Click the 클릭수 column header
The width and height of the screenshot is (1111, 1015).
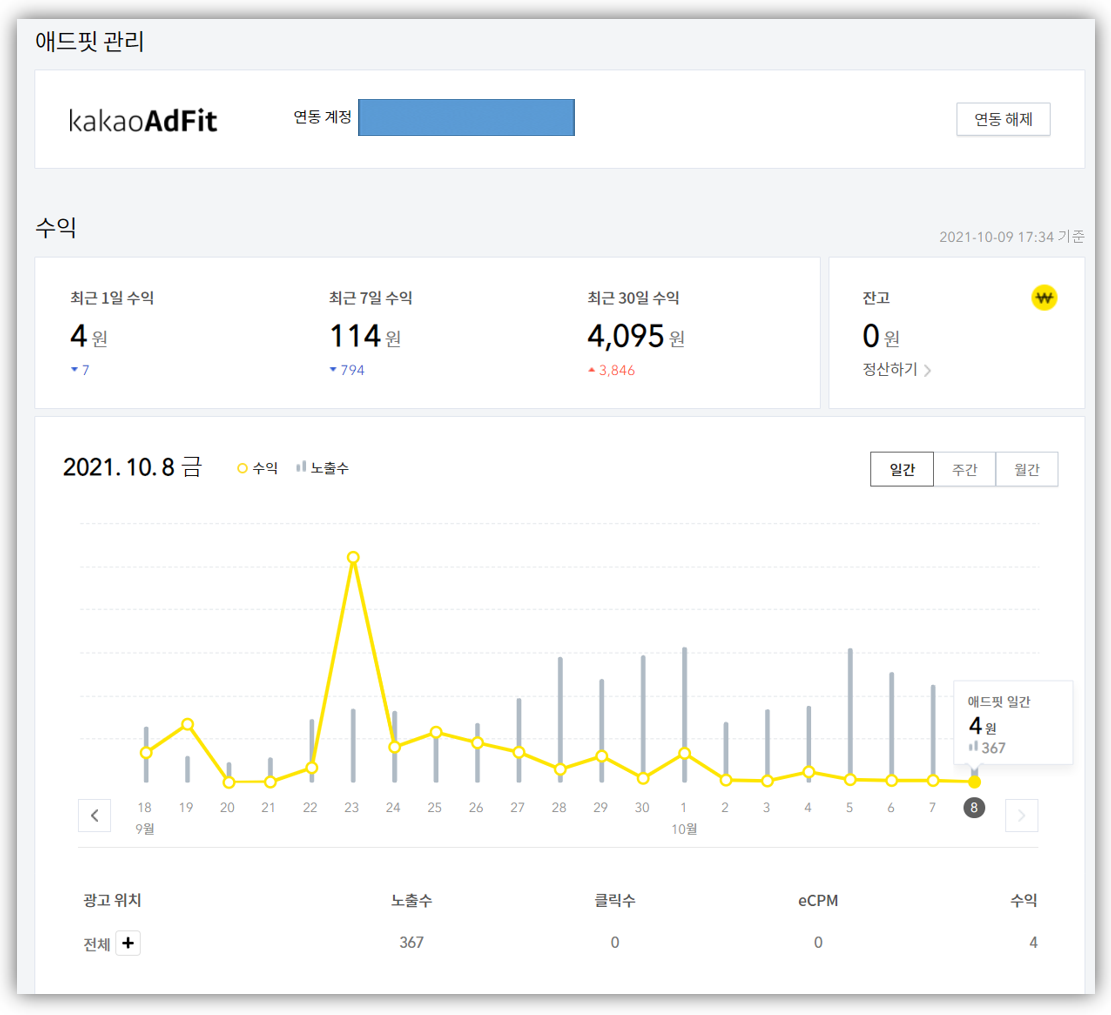tap(614, 900)
